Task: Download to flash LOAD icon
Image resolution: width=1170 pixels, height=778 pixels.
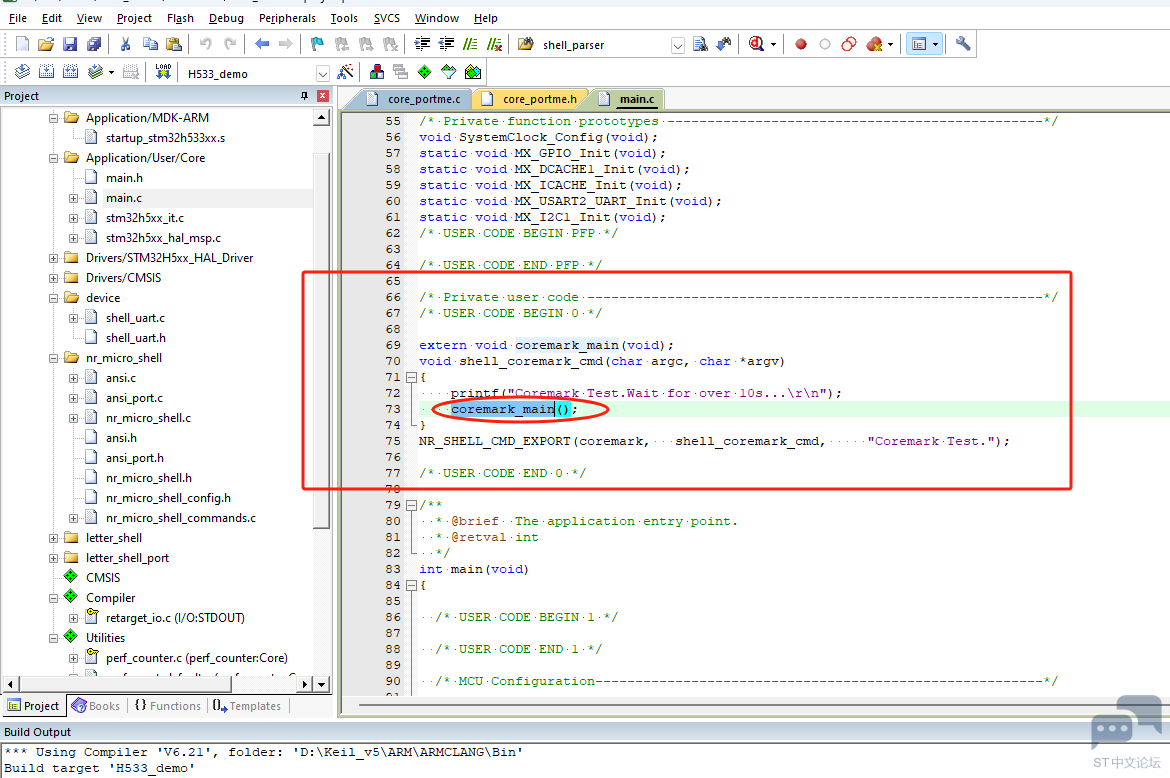Action: point(163,72)
